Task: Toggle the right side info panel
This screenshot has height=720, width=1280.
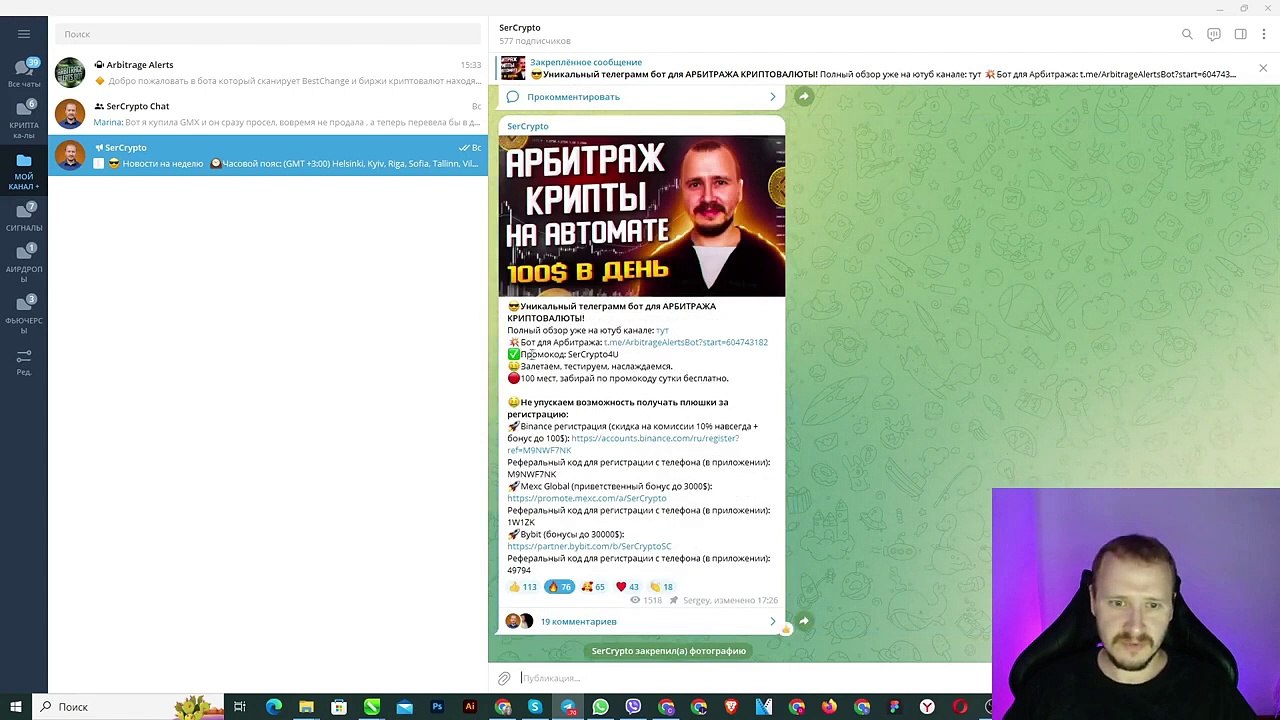Action: coord(1240,34)
